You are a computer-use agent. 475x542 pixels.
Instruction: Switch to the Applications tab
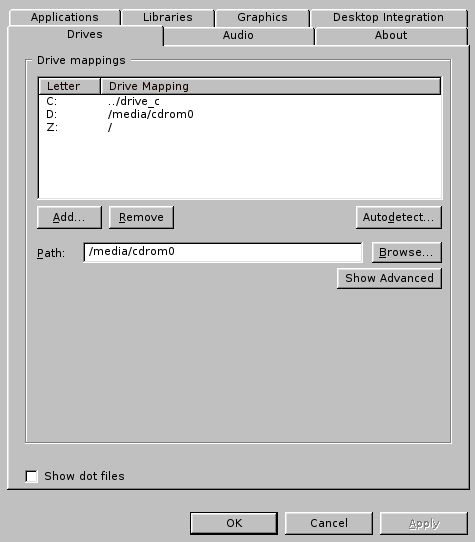(x=65, y=17)
